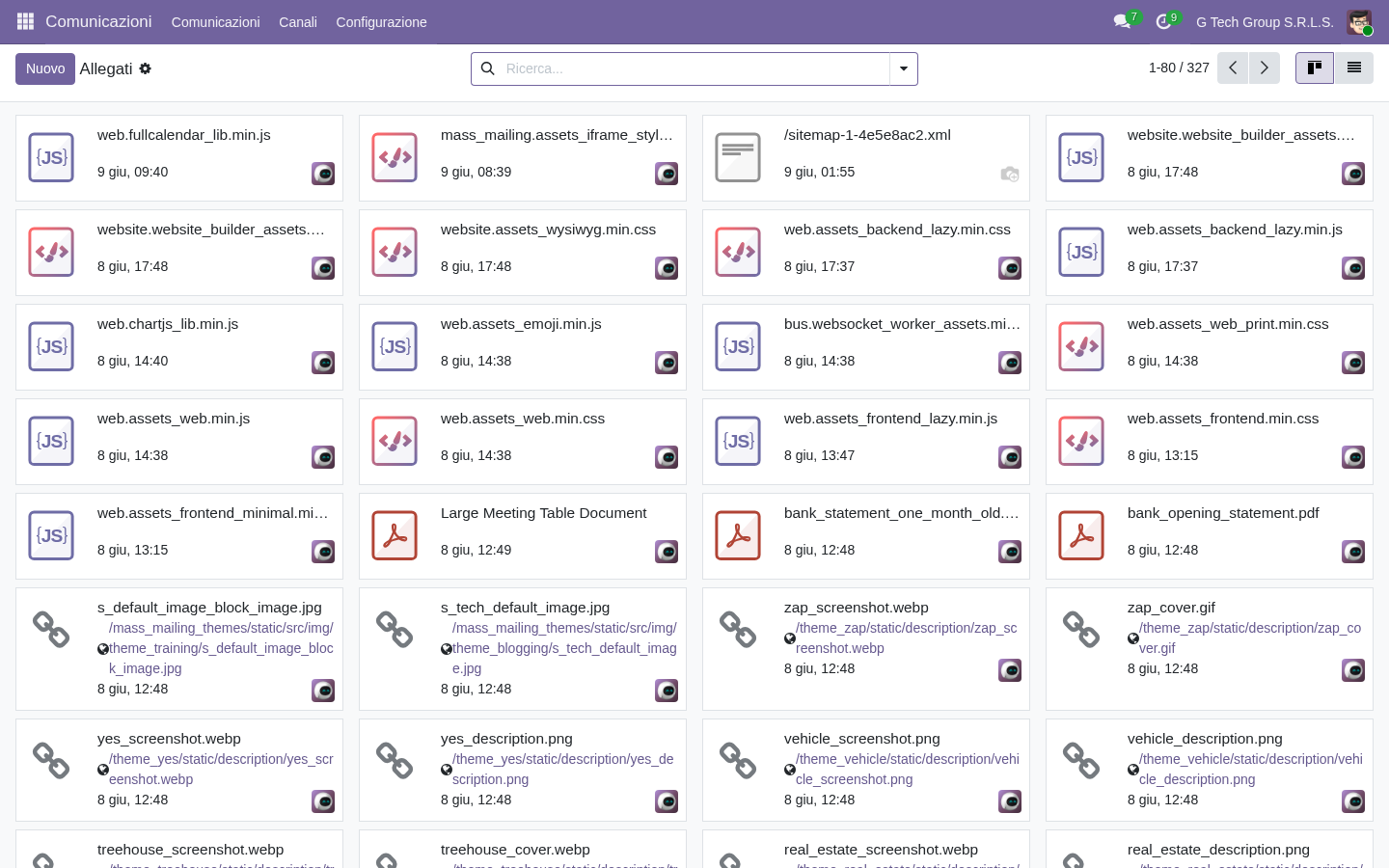This screenshot has width=1389, height=868.
Task: Click JS icon of web.chartjs_lib.min.js
Action: click(51, 346)
